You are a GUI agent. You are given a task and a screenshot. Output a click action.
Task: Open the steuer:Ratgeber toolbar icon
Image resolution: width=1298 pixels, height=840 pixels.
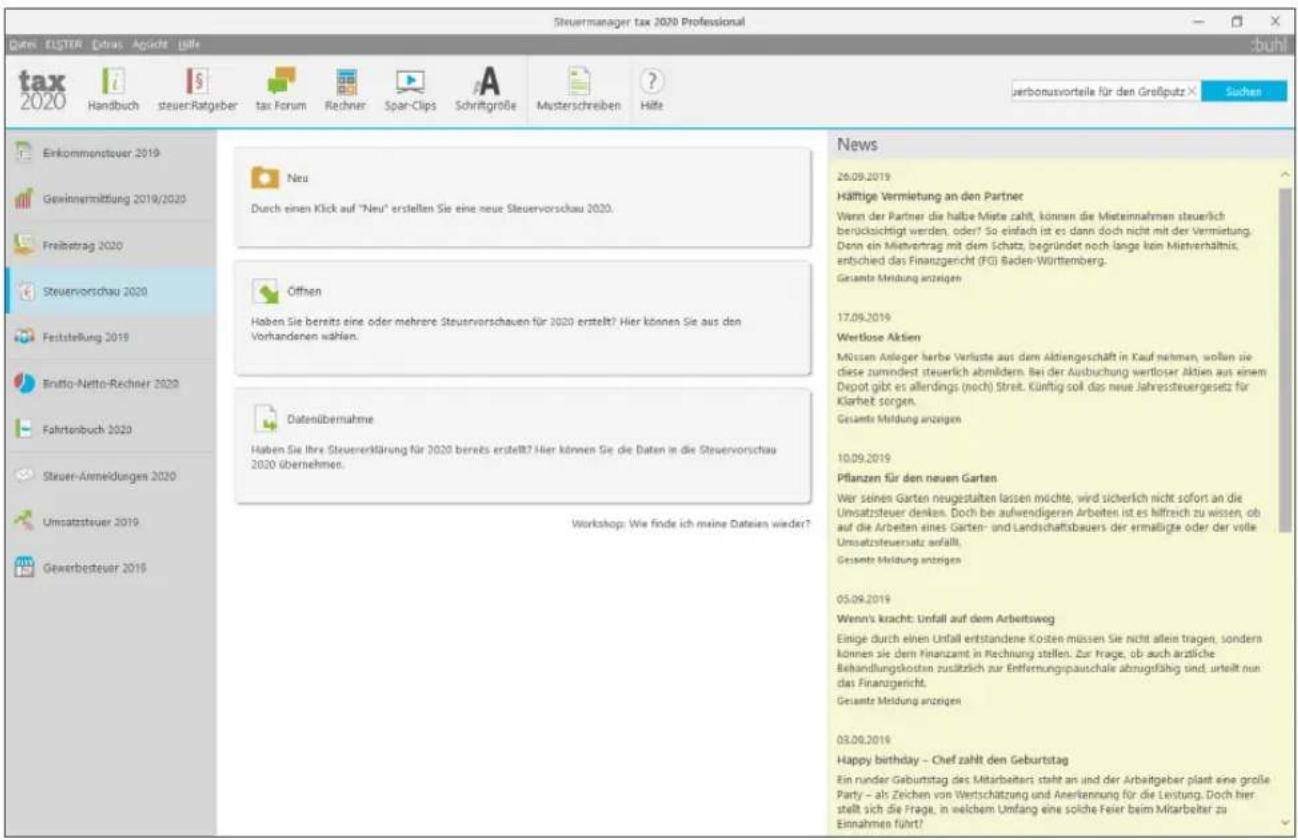[197, 89]
